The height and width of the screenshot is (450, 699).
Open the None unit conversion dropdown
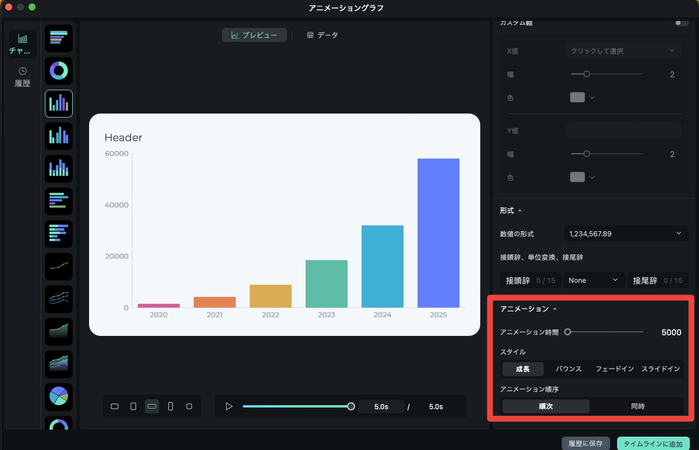(593, 281)
